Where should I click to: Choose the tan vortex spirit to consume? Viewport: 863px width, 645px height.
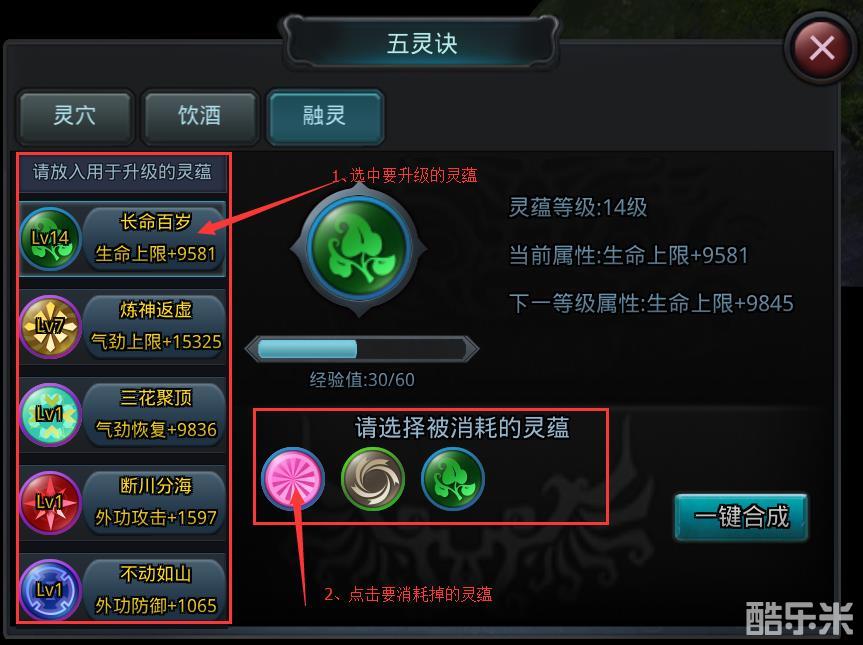tap(373, 479)
